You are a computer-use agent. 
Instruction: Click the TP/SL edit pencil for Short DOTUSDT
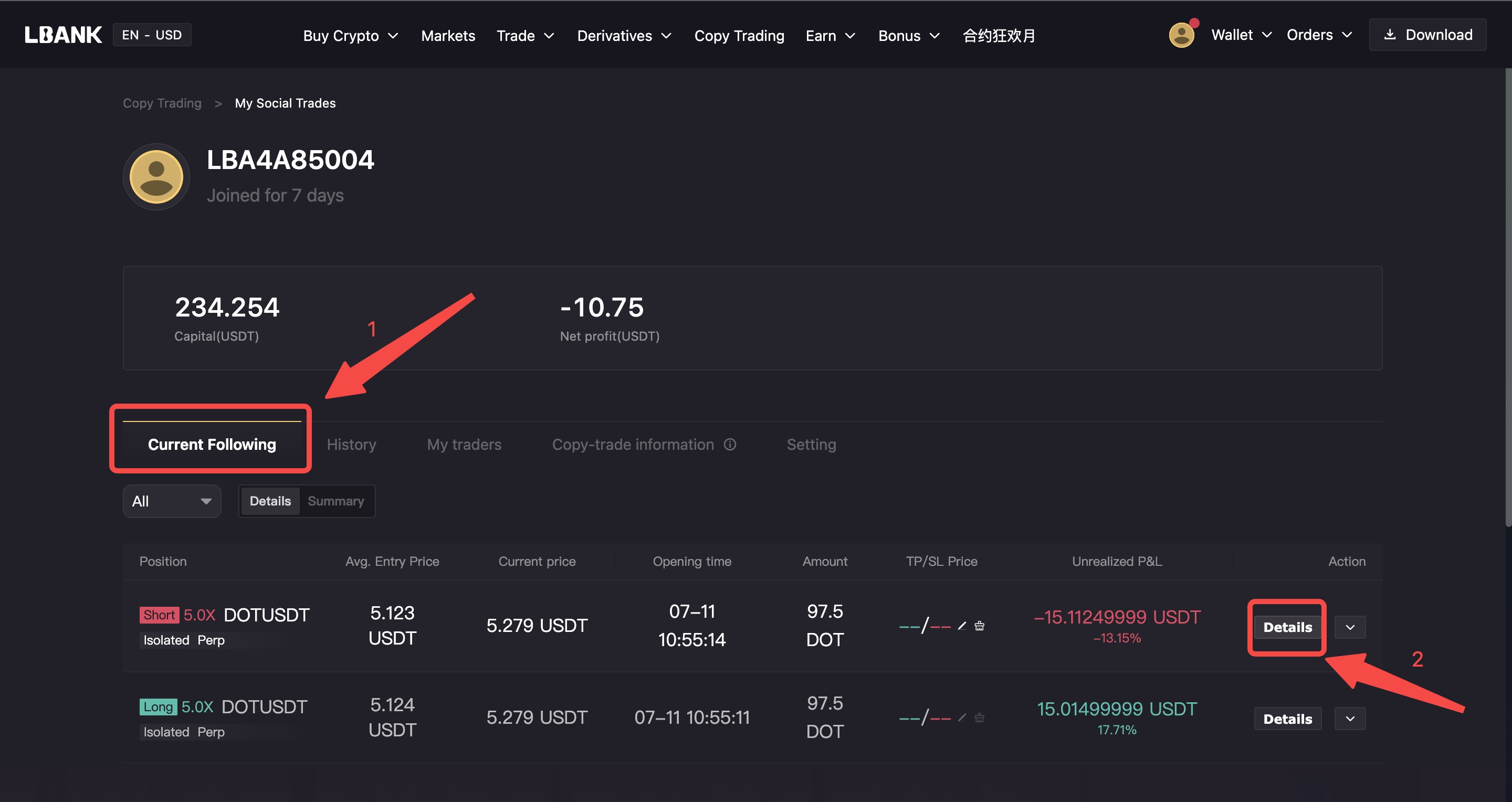[x=961, y=626]
